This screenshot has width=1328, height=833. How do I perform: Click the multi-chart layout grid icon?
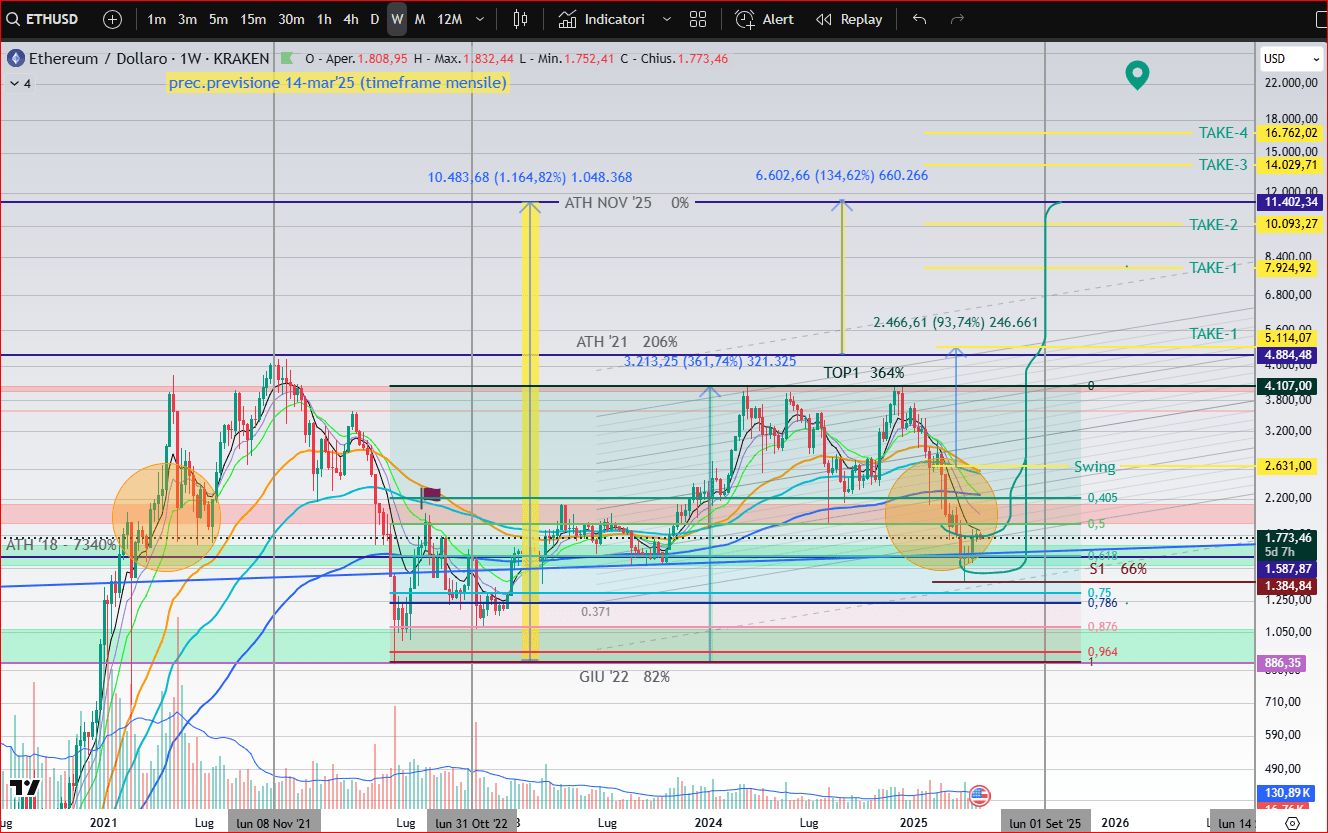697,18
